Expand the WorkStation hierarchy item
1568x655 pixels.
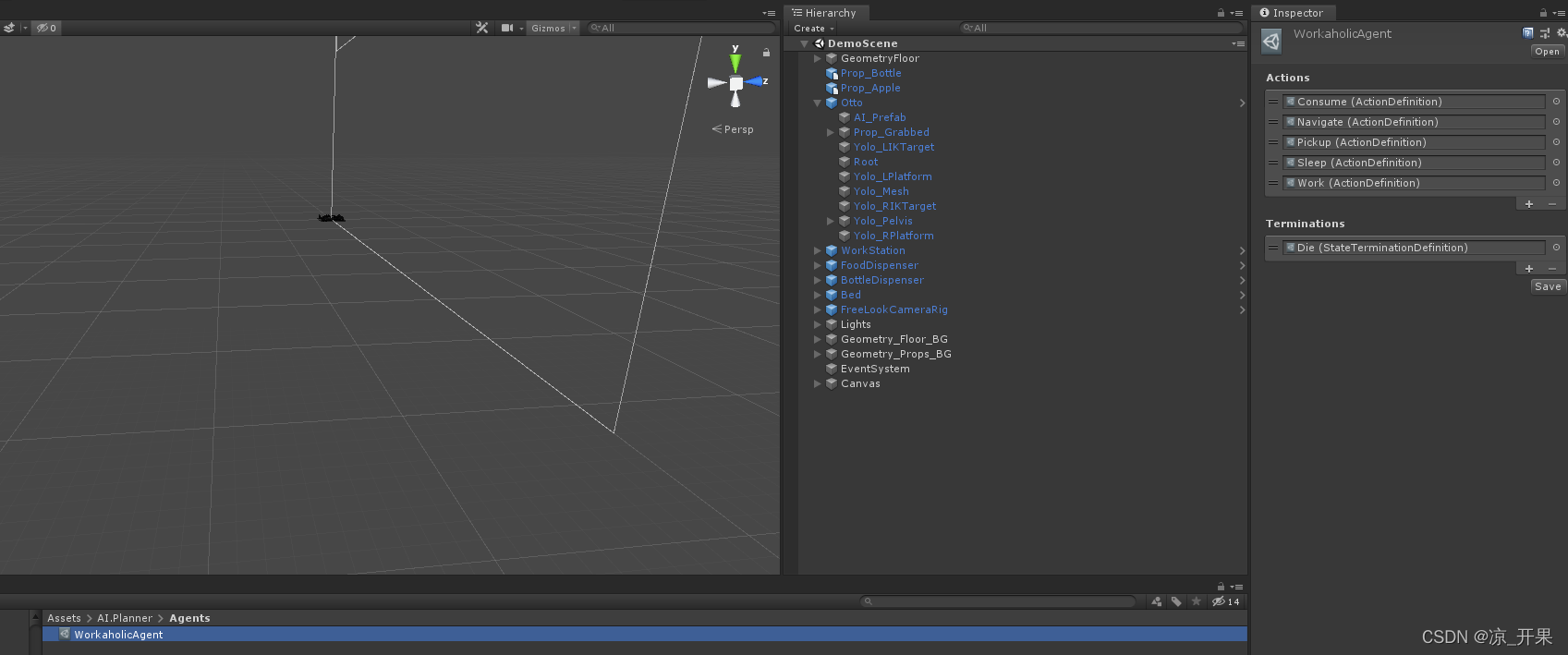coord(817,250)
